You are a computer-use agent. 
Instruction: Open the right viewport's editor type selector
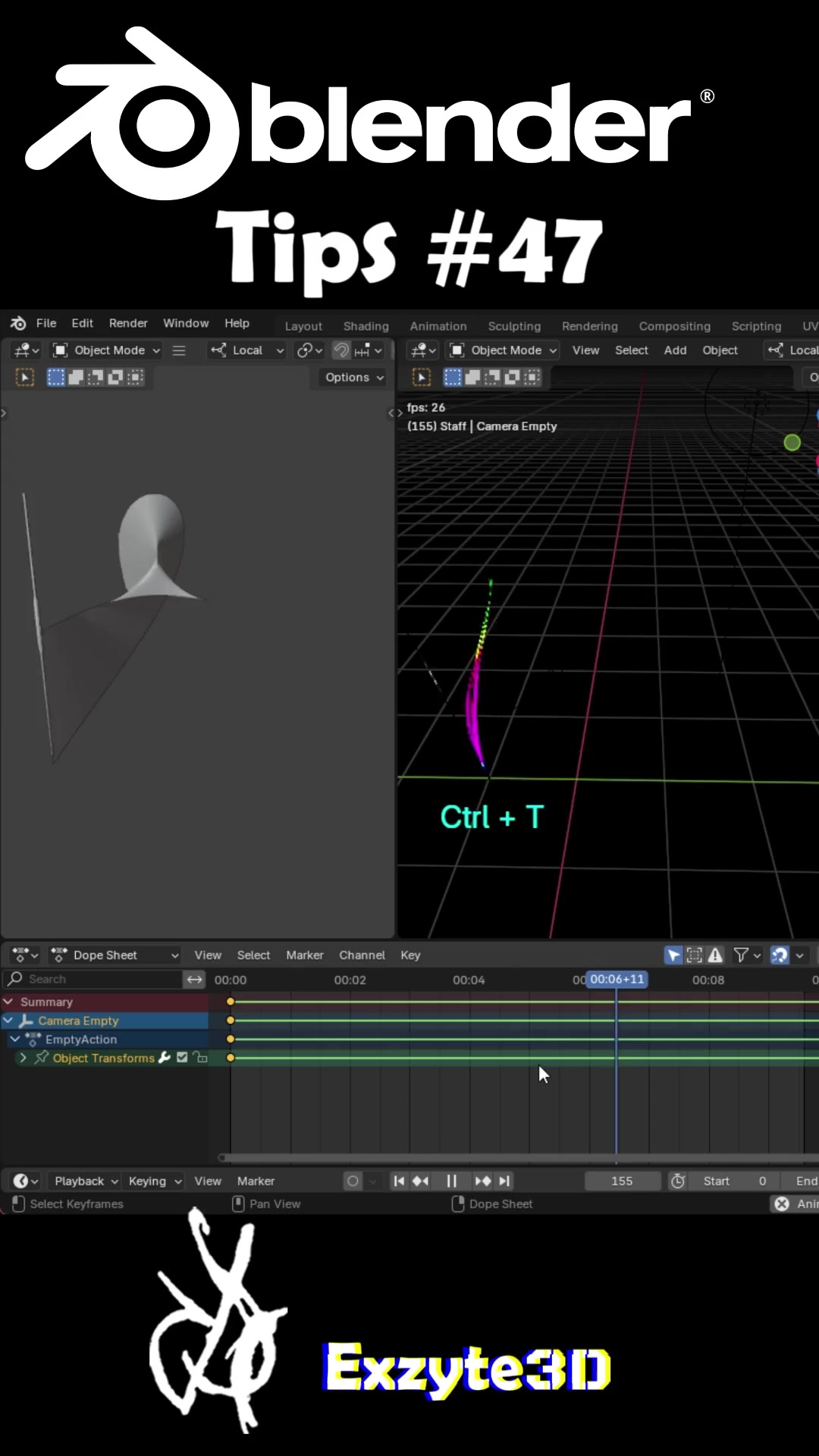tap(422, 350)
